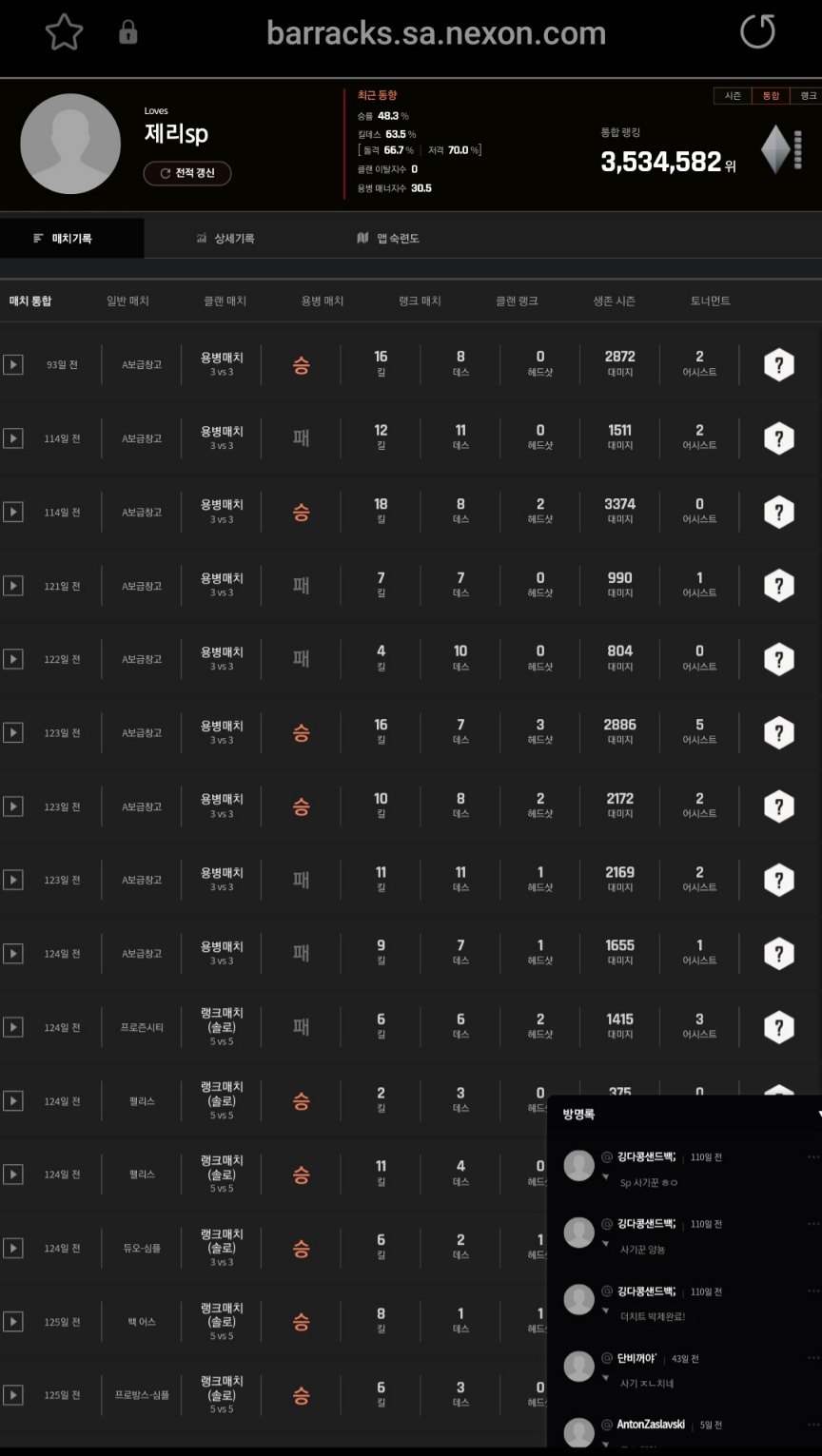Tap the browser reload icon
The height and width of the screenshot is (1456, 822).
tap(757, 32)
